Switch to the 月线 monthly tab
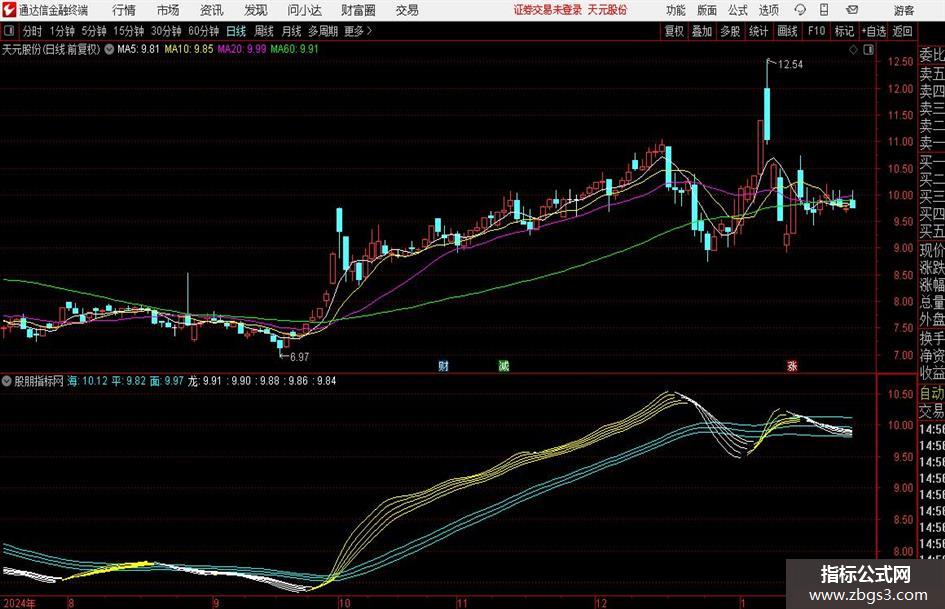 [x=292, y=31]
